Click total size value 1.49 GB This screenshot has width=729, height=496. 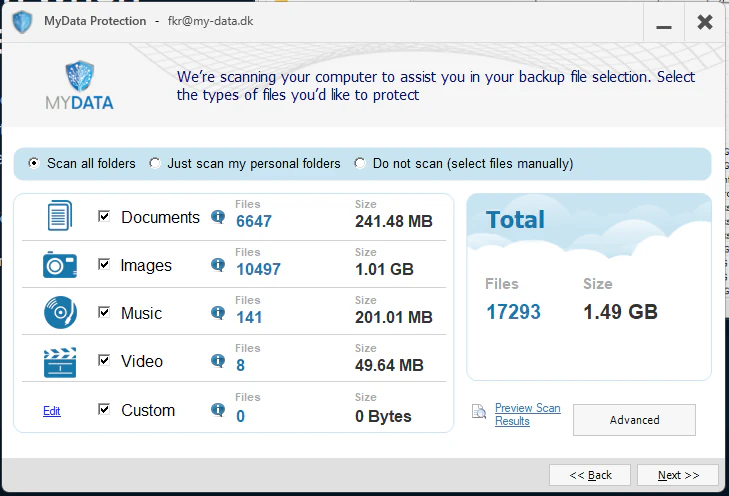[620, 312]
